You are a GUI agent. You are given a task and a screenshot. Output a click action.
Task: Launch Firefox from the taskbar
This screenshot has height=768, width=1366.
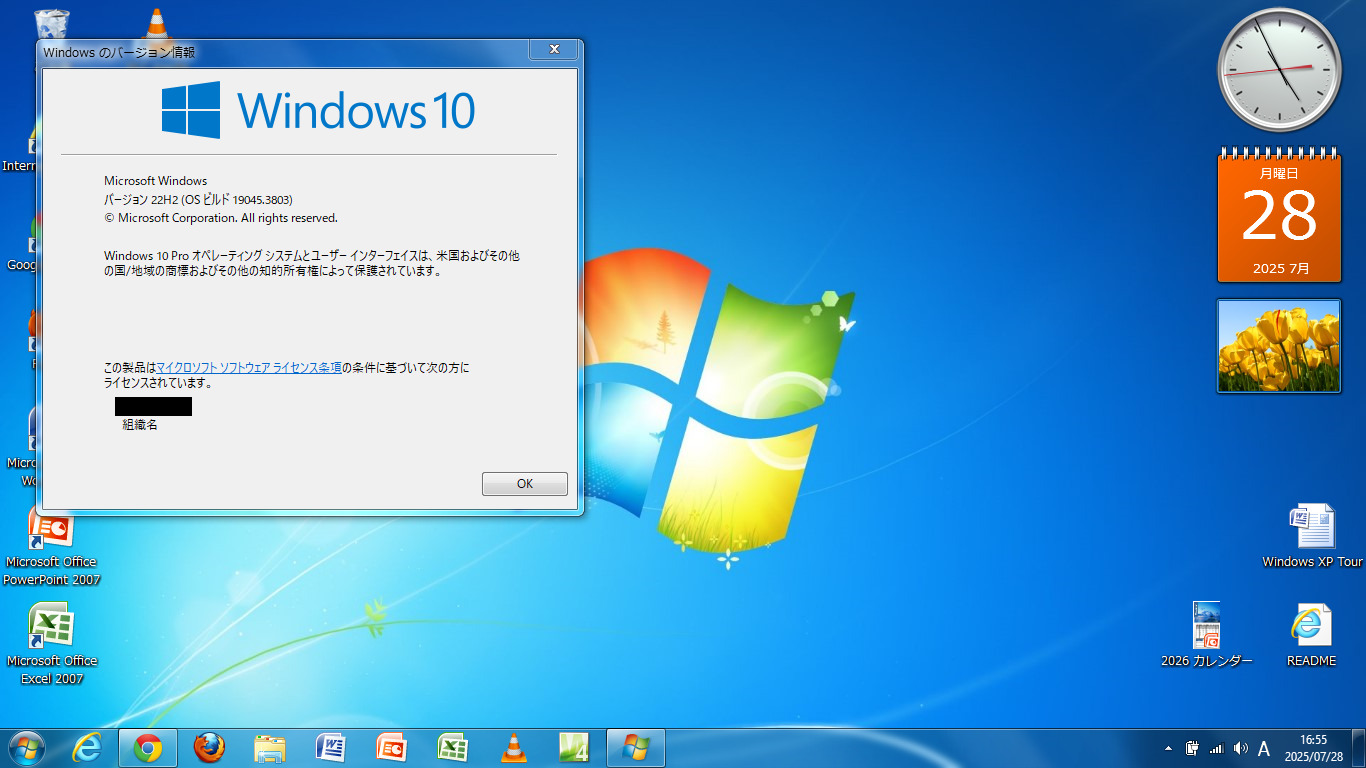209,748
